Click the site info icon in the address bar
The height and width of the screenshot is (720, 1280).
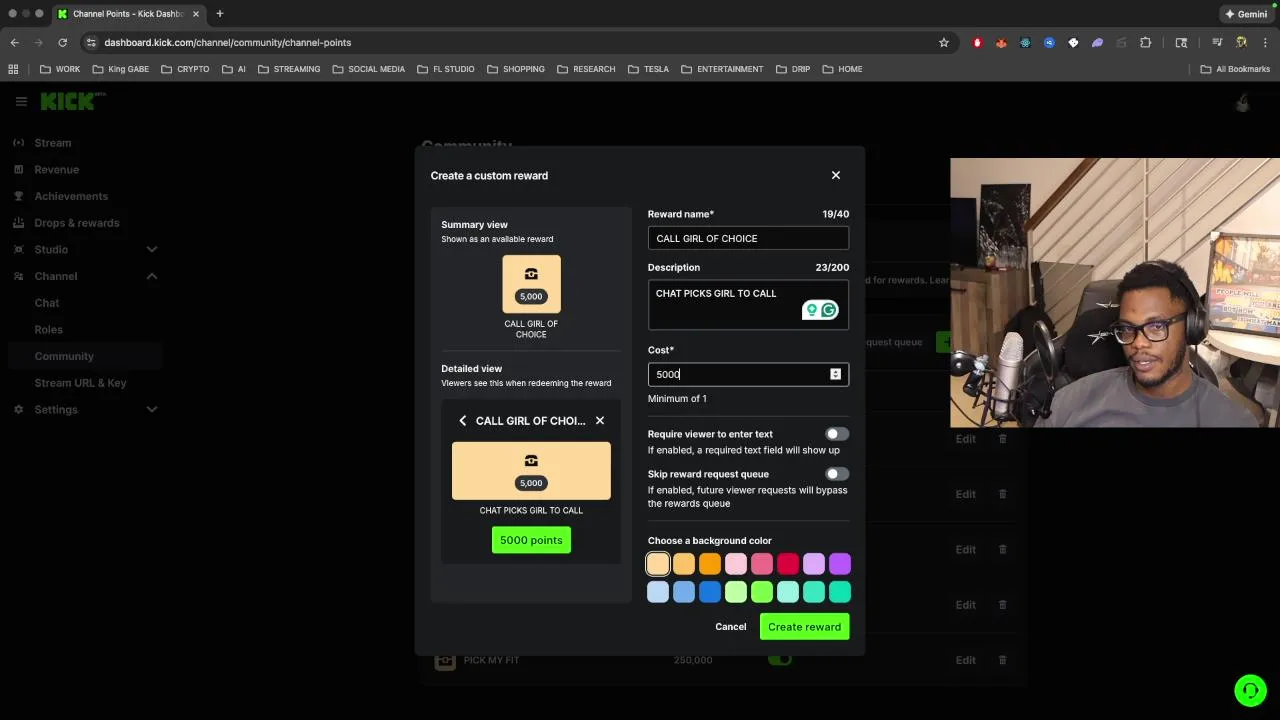point(91,43)
